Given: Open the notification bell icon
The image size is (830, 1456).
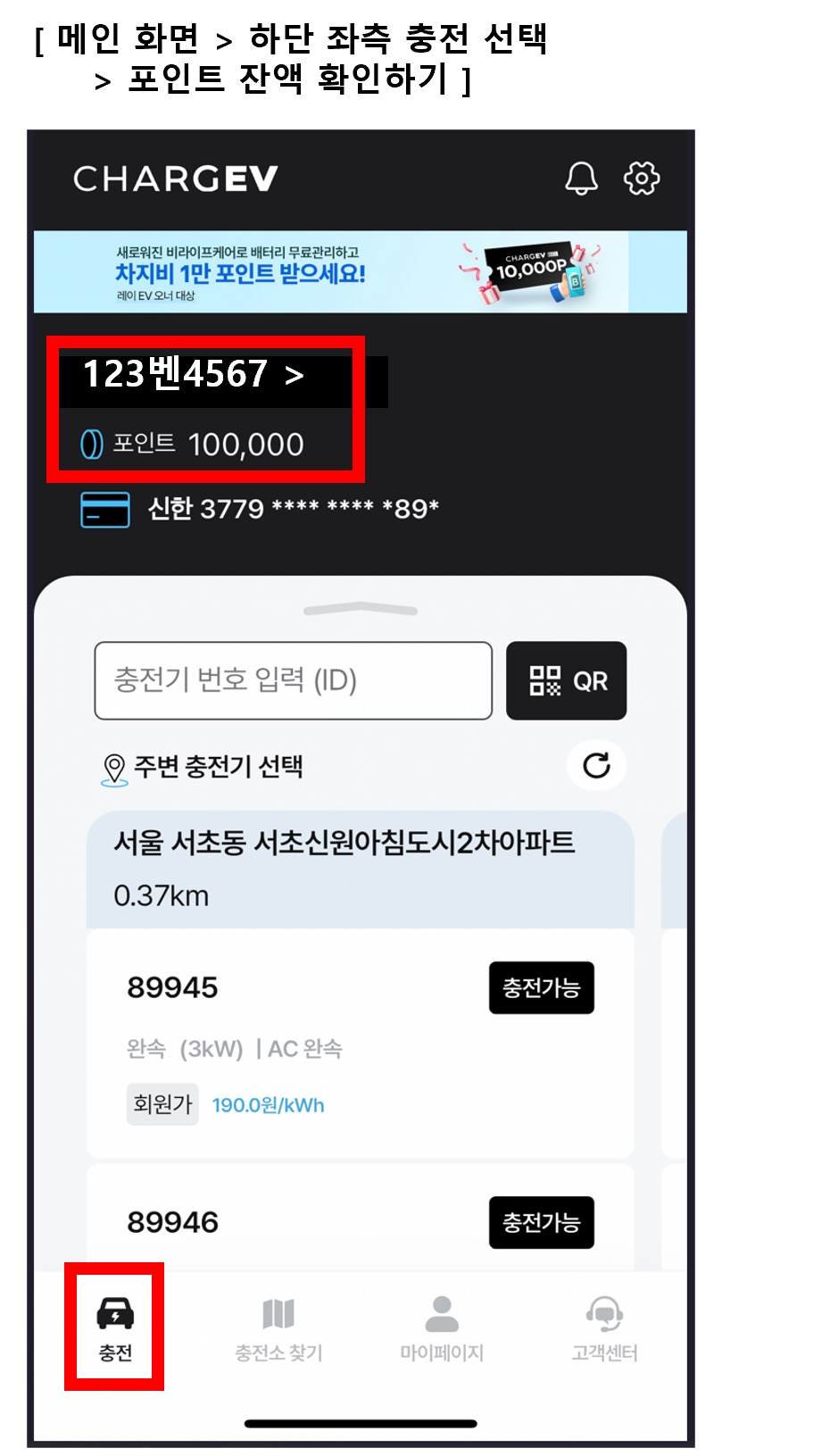Looking at the screenshot, I should (x=581, y=178).
